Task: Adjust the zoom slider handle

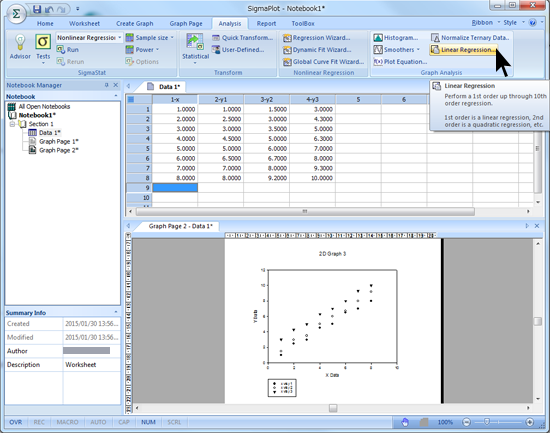Action: click(x=487, y=422)
